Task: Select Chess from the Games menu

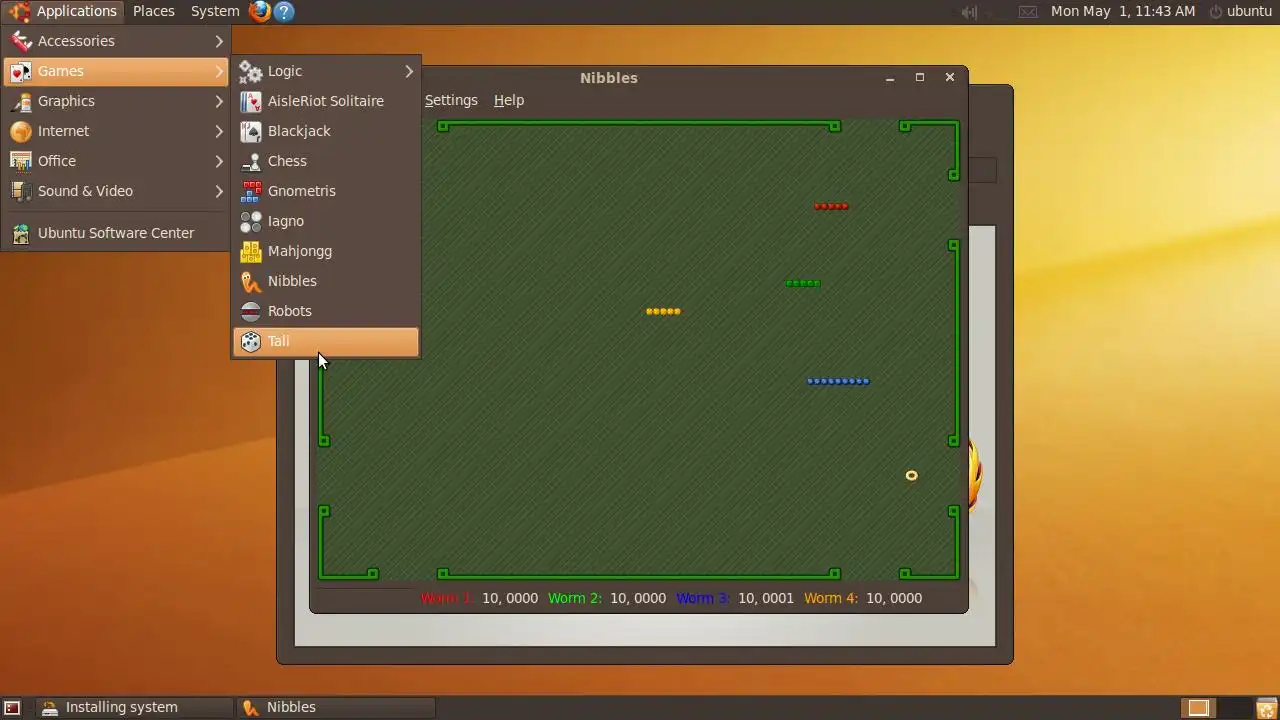Action: coord(326,161)
